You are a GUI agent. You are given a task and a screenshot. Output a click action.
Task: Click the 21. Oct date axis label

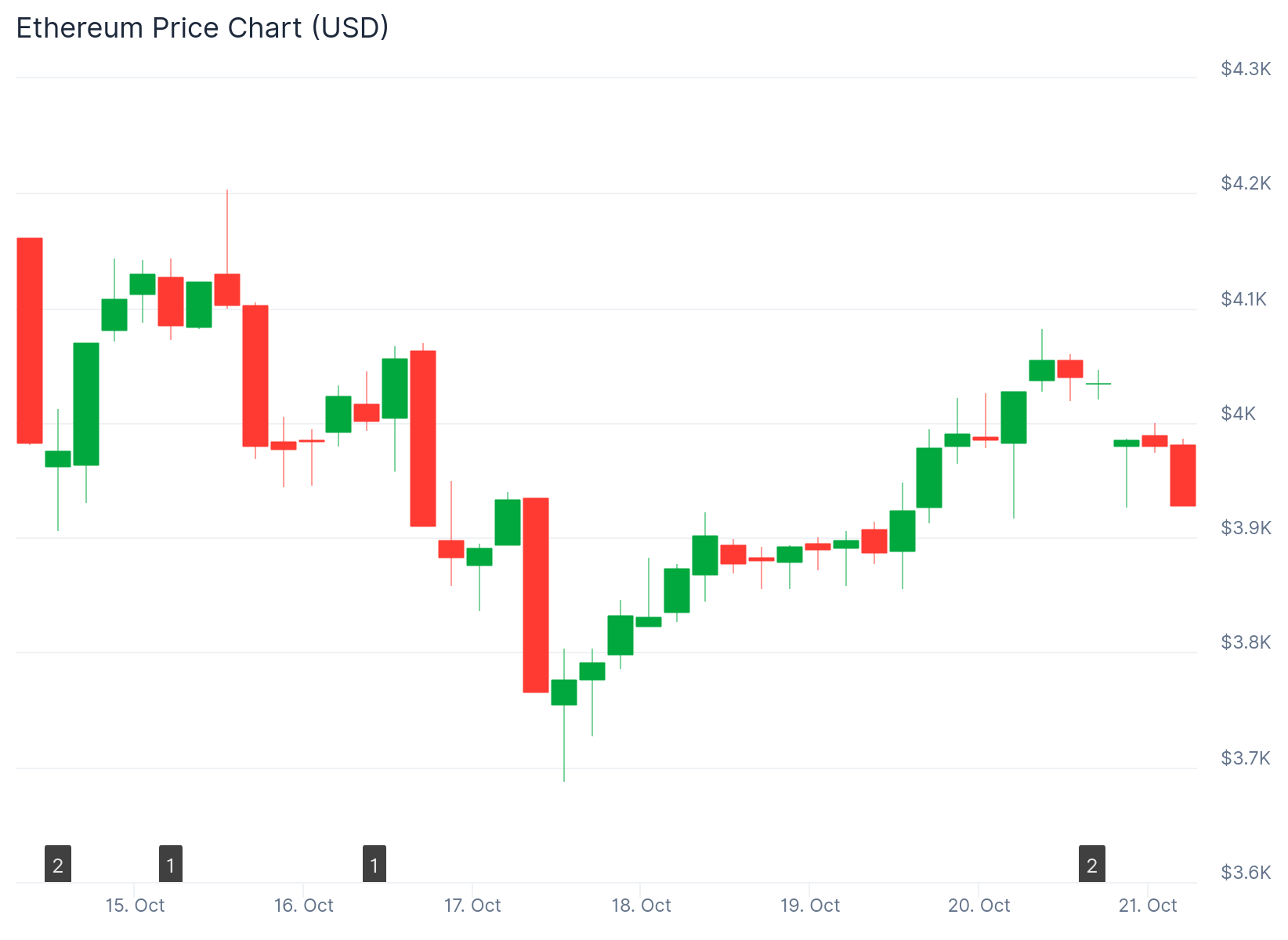(x=1148, y=906)
